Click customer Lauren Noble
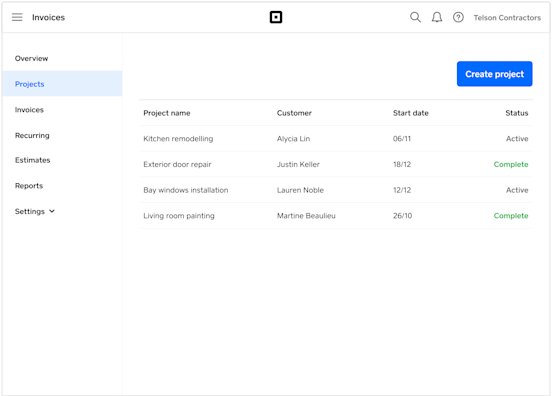The image size is (552, 396). tap(300, 190)
